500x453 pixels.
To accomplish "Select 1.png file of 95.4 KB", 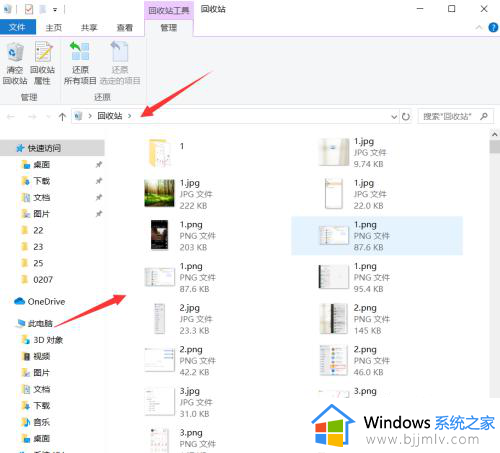I will [x=354, y=277].
